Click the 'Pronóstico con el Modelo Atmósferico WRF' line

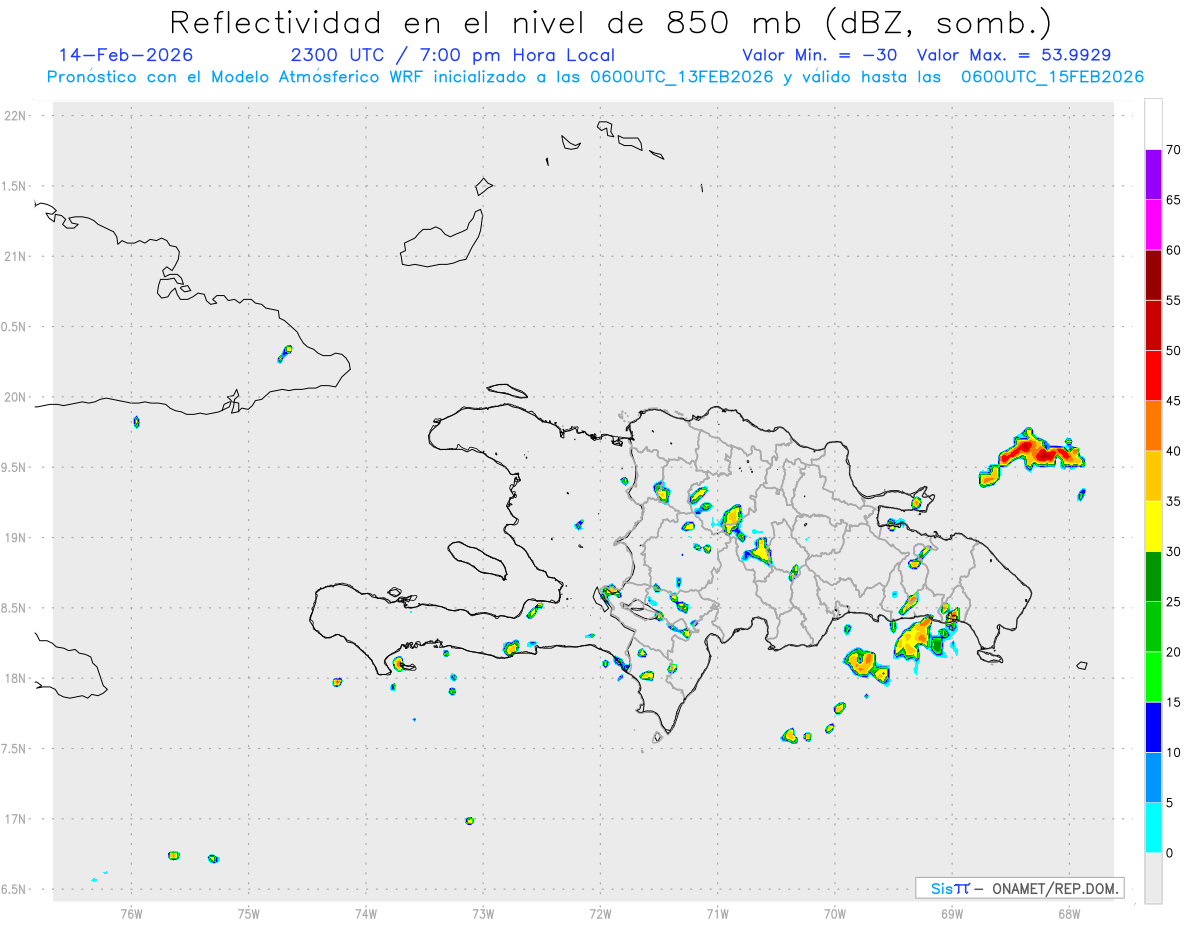point(595,77)
